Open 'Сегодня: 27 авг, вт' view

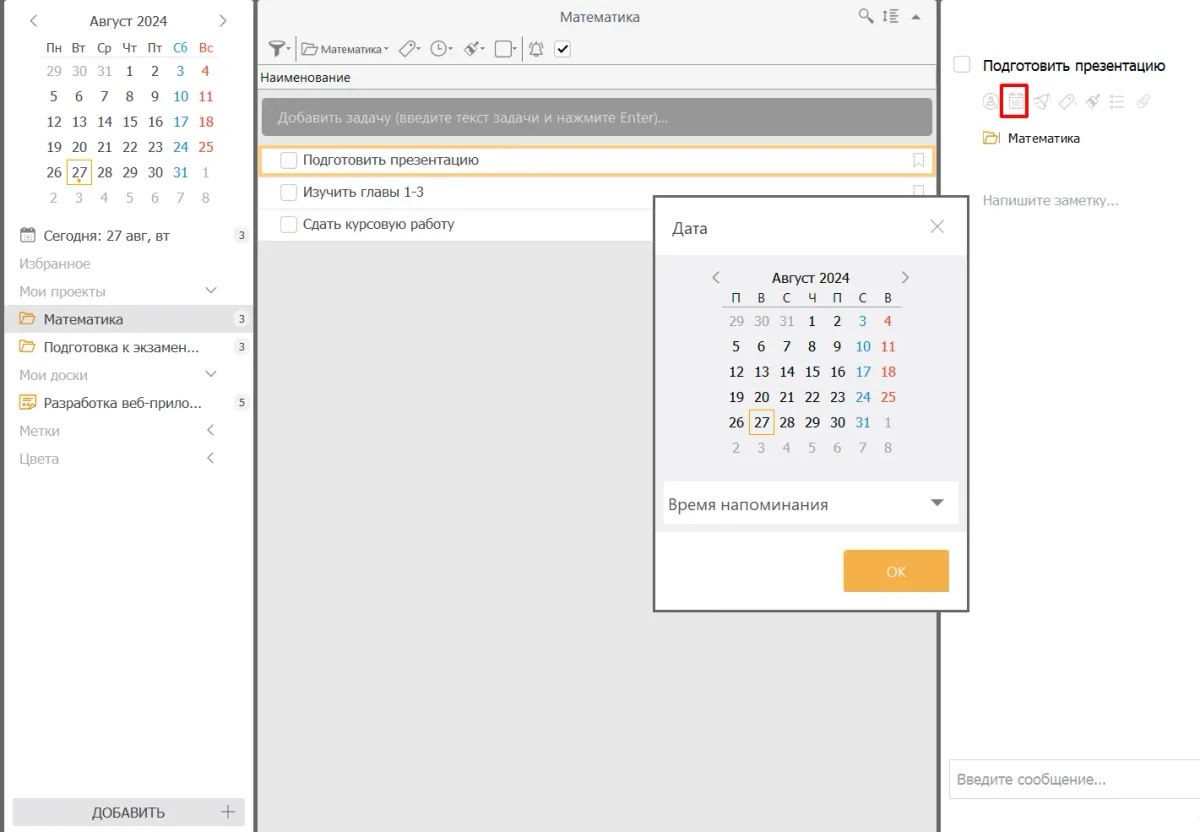tap(106, 236)
